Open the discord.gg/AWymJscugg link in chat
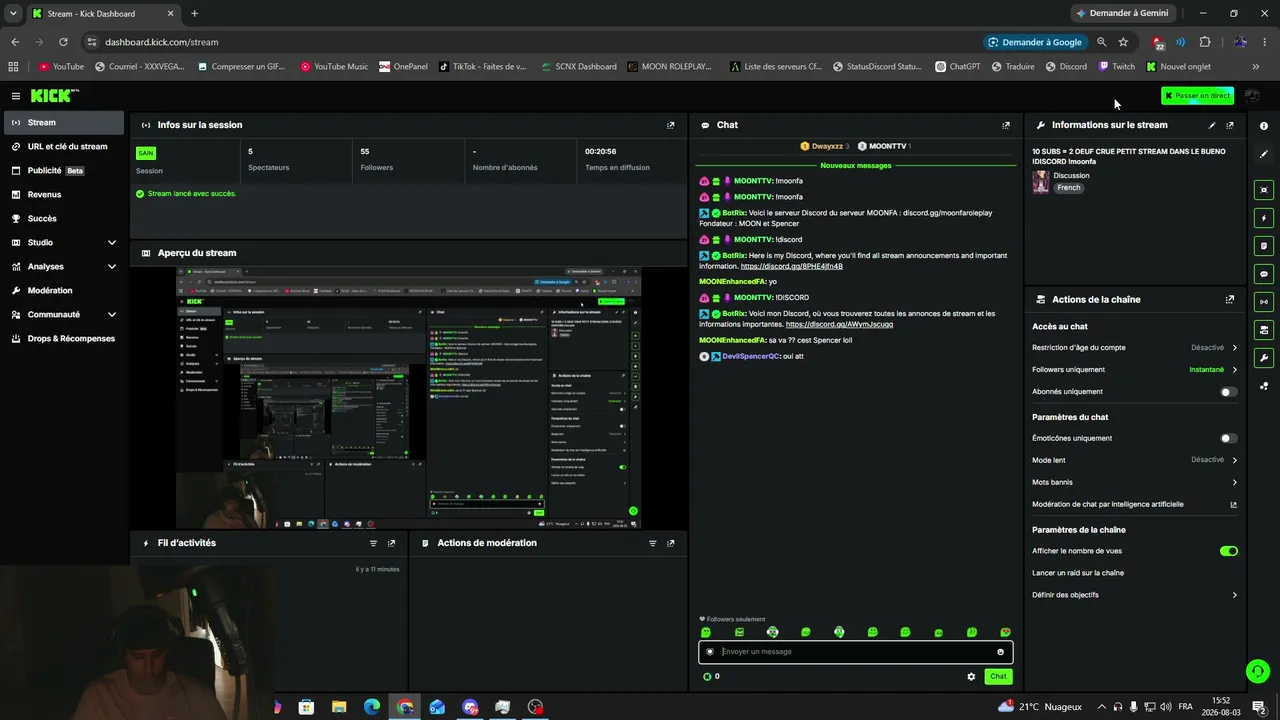The width and height of the screenshot is (1280, 720). point(839,324)
